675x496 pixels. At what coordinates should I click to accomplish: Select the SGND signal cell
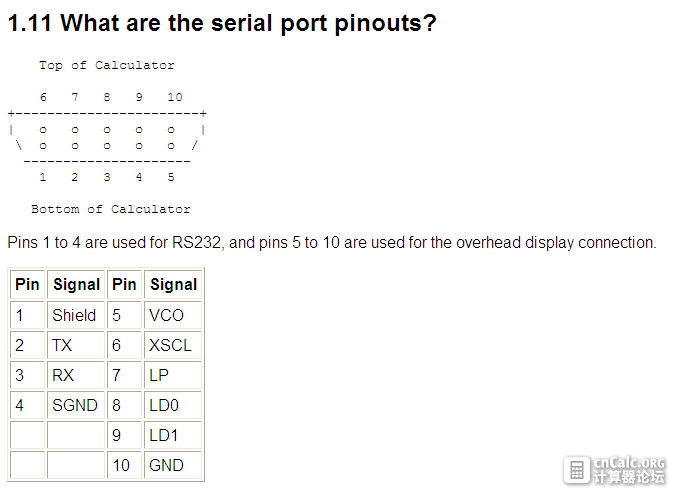75,405
